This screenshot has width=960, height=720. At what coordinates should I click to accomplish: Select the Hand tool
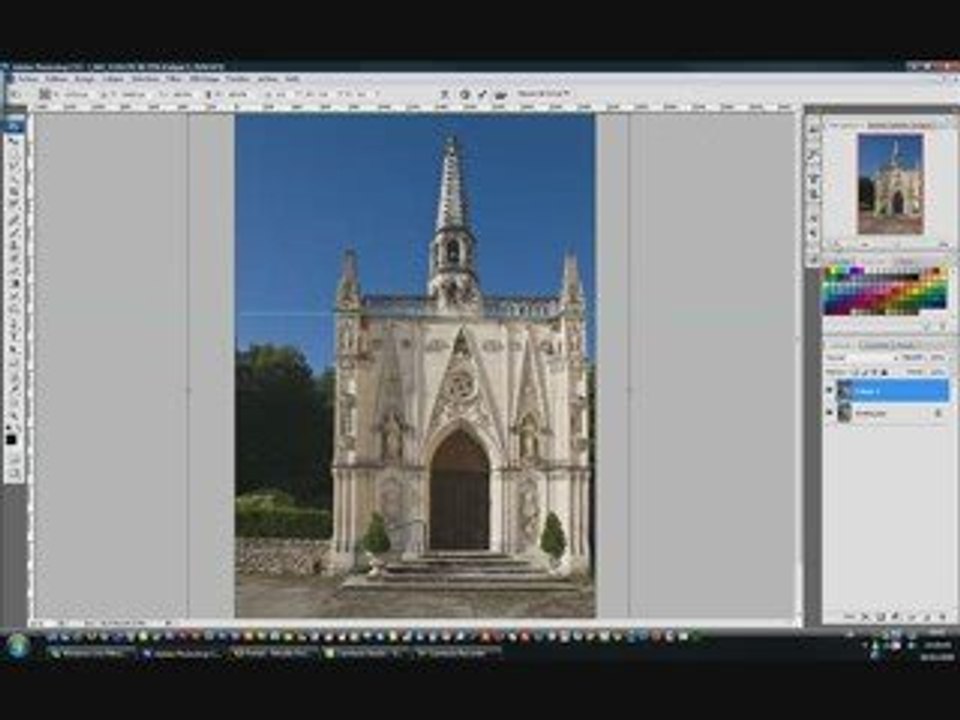pyautogui.click(x=13, y=400)
